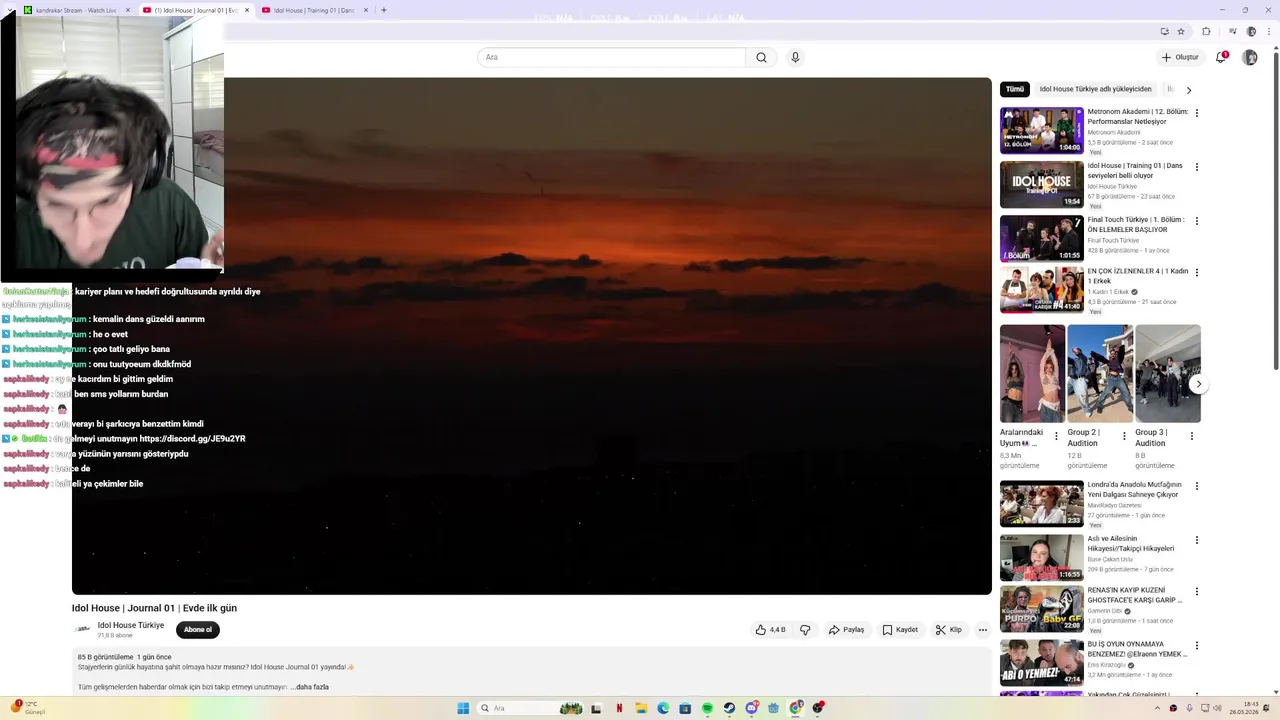The image size is (1280, 720).
Task: Start a voice search with the microphone
Action: click(795, 57)
